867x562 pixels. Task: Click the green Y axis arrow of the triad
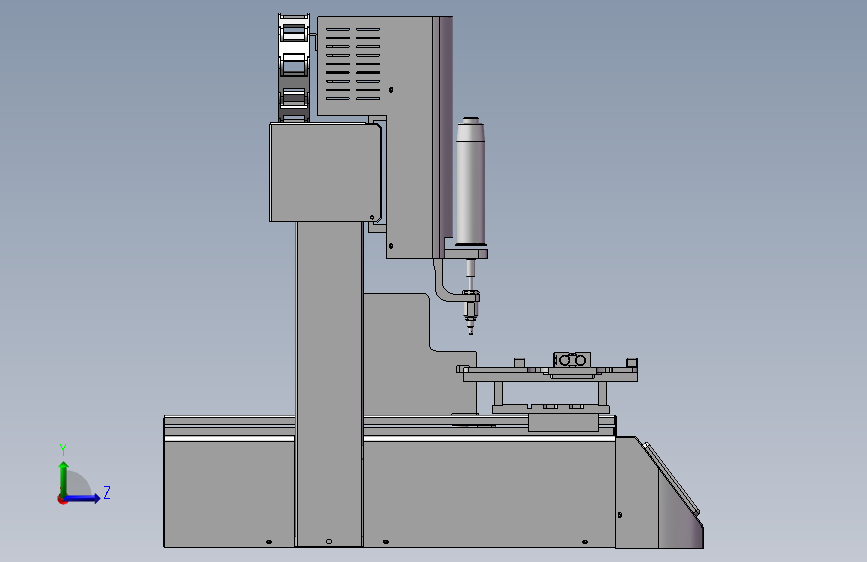(x=64, y=478)
